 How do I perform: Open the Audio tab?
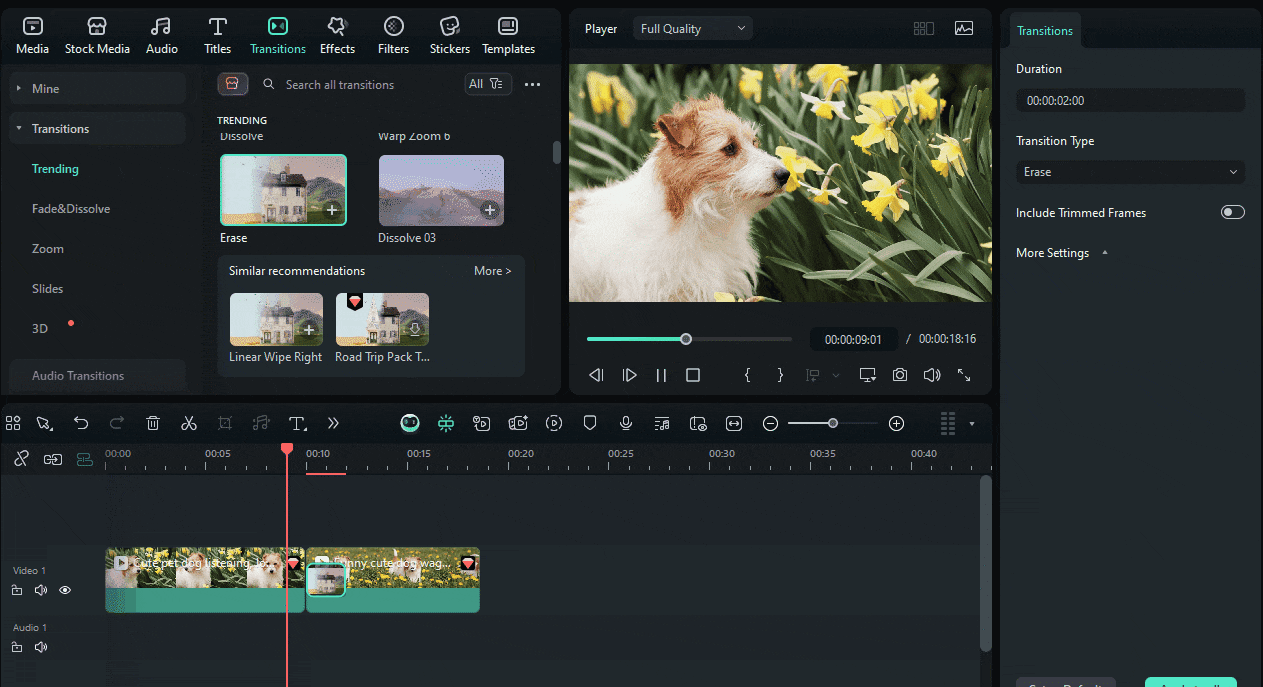point(161,36)
